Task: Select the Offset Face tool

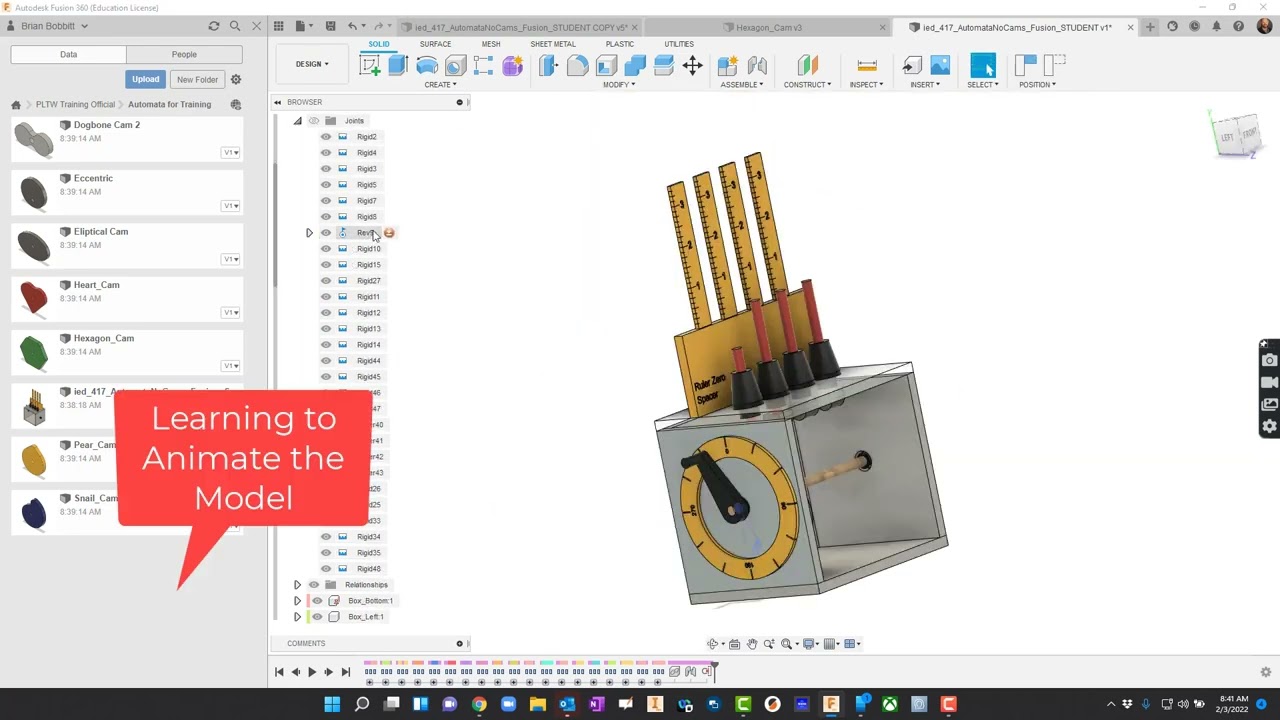Action: coord(663,66)
